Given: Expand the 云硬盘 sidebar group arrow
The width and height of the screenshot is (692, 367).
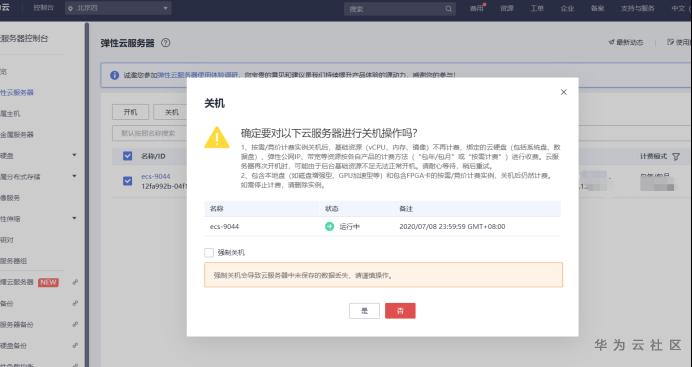Looking at the screenshot, I should pyautogui.click(x=74, y=155).
